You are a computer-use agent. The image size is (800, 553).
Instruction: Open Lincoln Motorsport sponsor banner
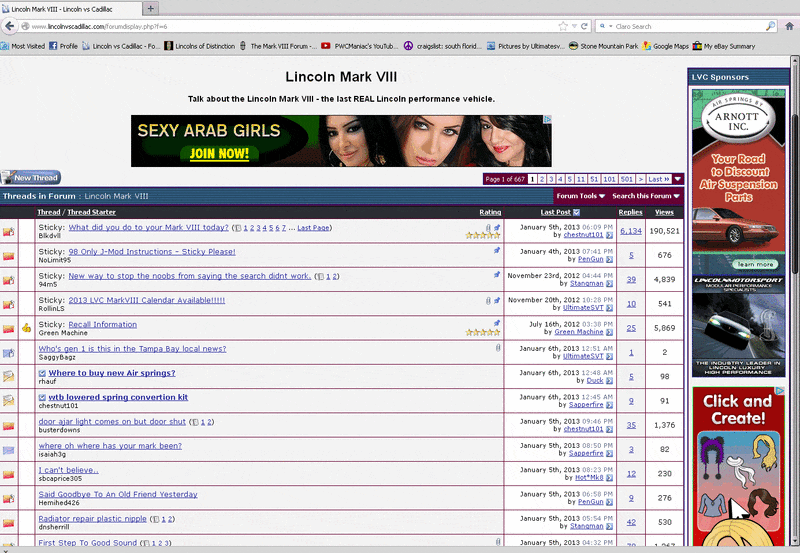pos(738,326)
